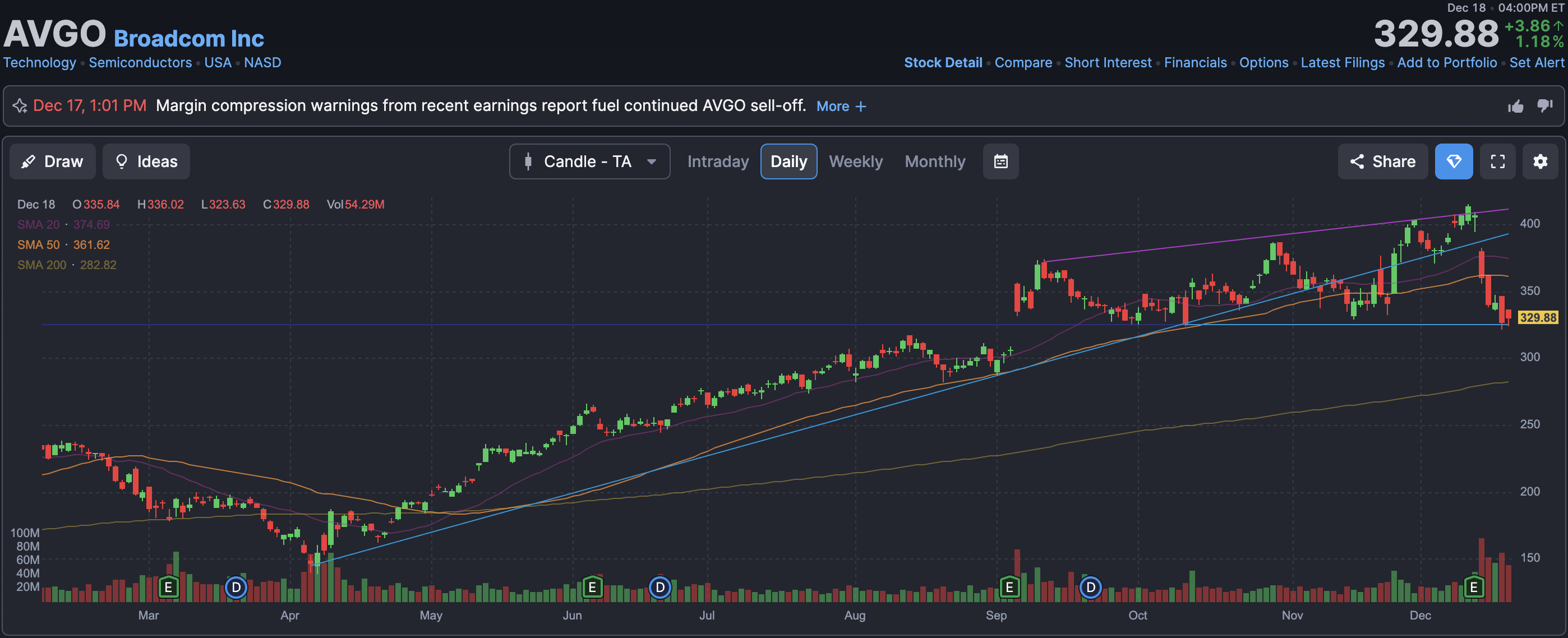Click the thumbs down icon on news
The image size is (1568, 638).
pyautogui.click(x=1544, y=106)
